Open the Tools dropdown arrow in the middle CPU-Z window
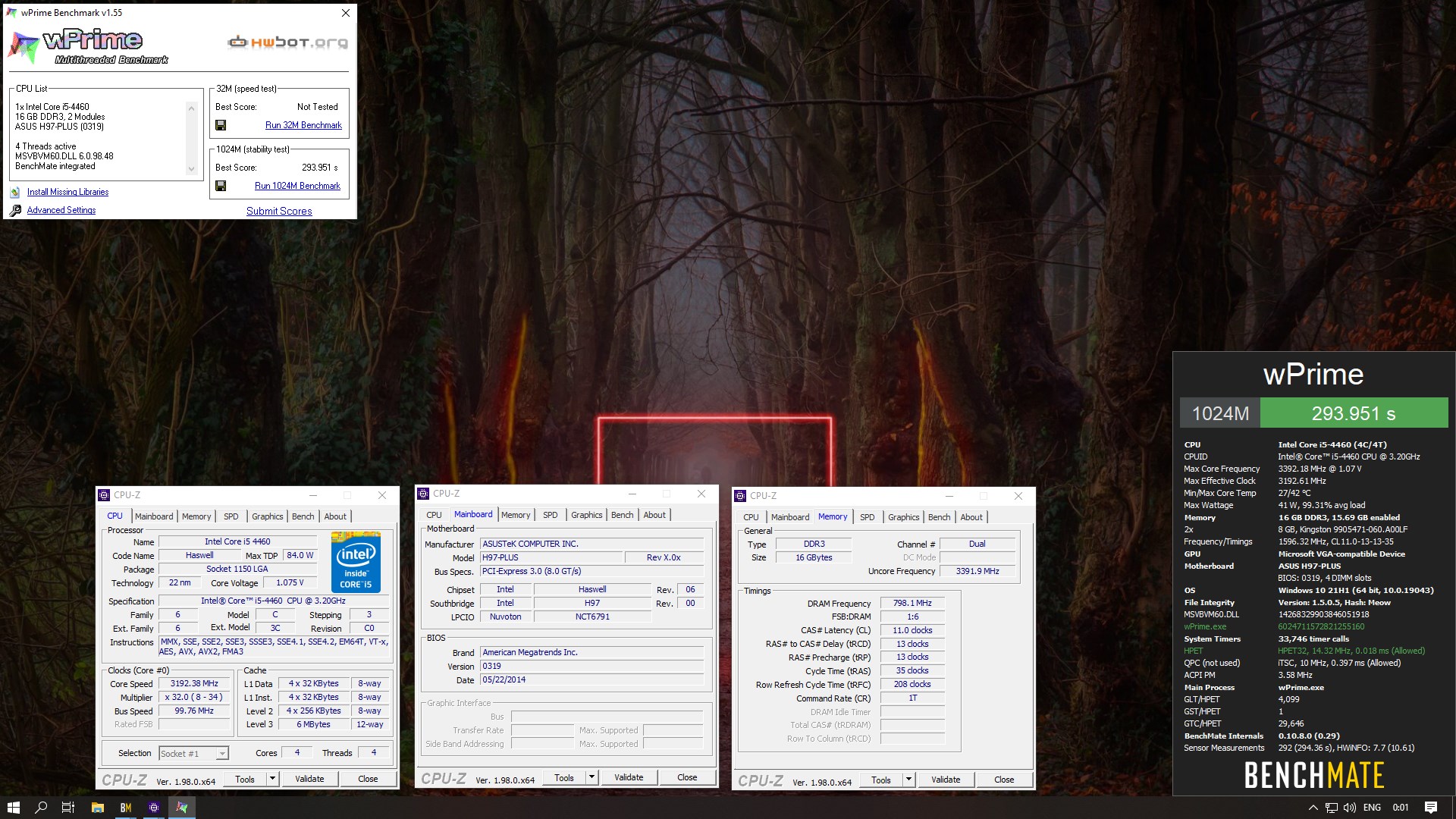1456x819 pixels. coord(591,777)
